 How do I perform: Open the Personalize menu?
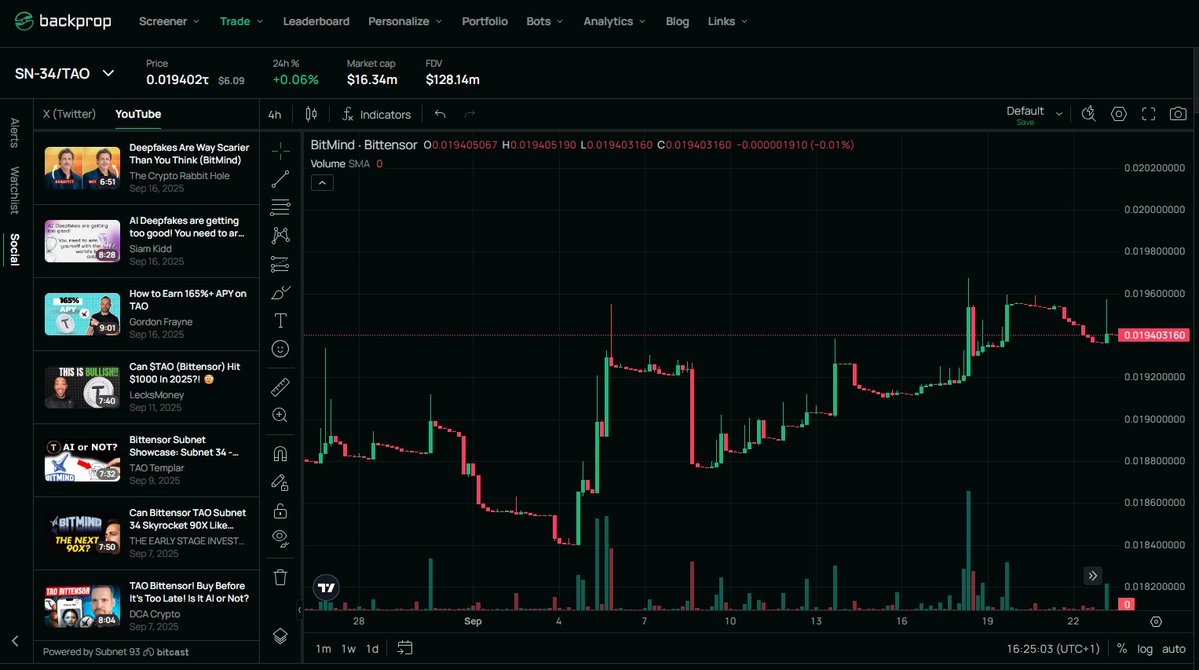click(405, 21)
